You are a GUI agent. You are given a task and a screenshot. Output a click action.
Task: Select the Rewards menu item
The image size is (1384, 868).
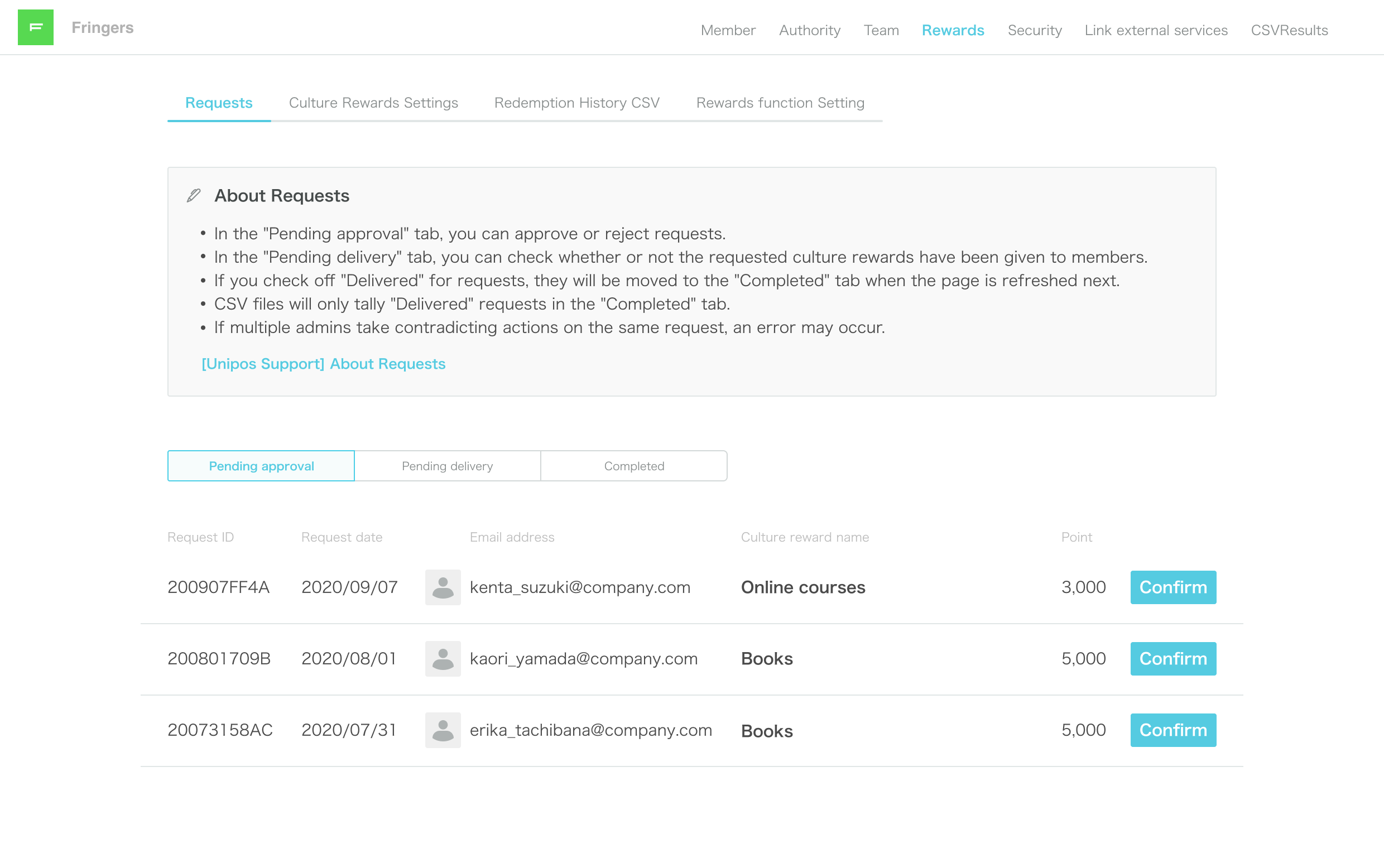953,30
